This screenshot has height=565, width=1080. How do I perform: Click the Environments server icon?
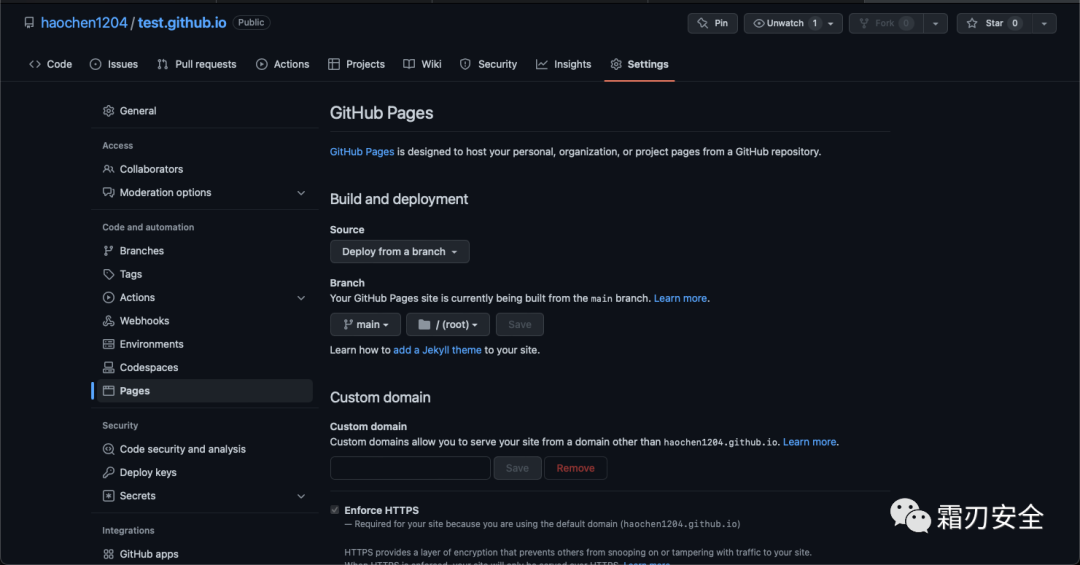[108, 345]
